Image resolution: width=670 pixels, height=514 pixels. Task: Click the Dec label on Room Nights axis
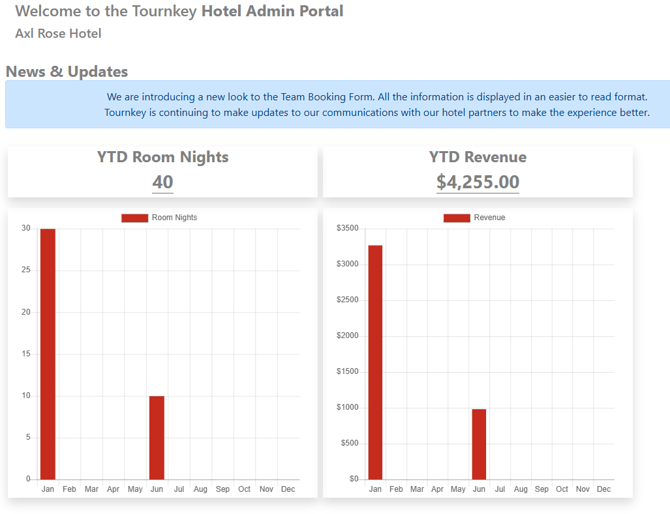(x=288, y=489)
